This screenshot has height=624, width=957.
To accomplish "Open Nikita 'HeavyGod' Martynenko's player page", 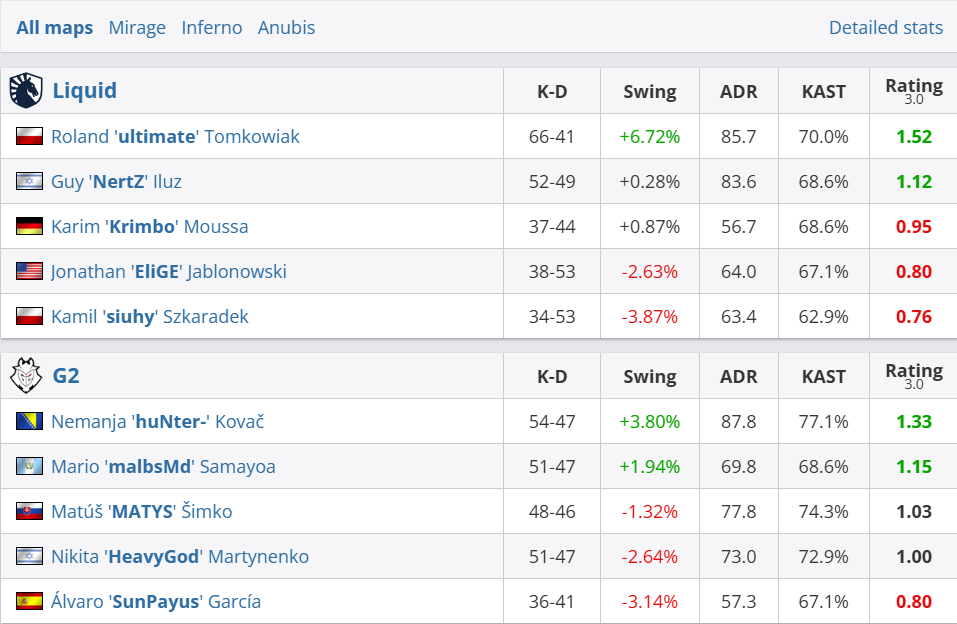I will (180, 556).
